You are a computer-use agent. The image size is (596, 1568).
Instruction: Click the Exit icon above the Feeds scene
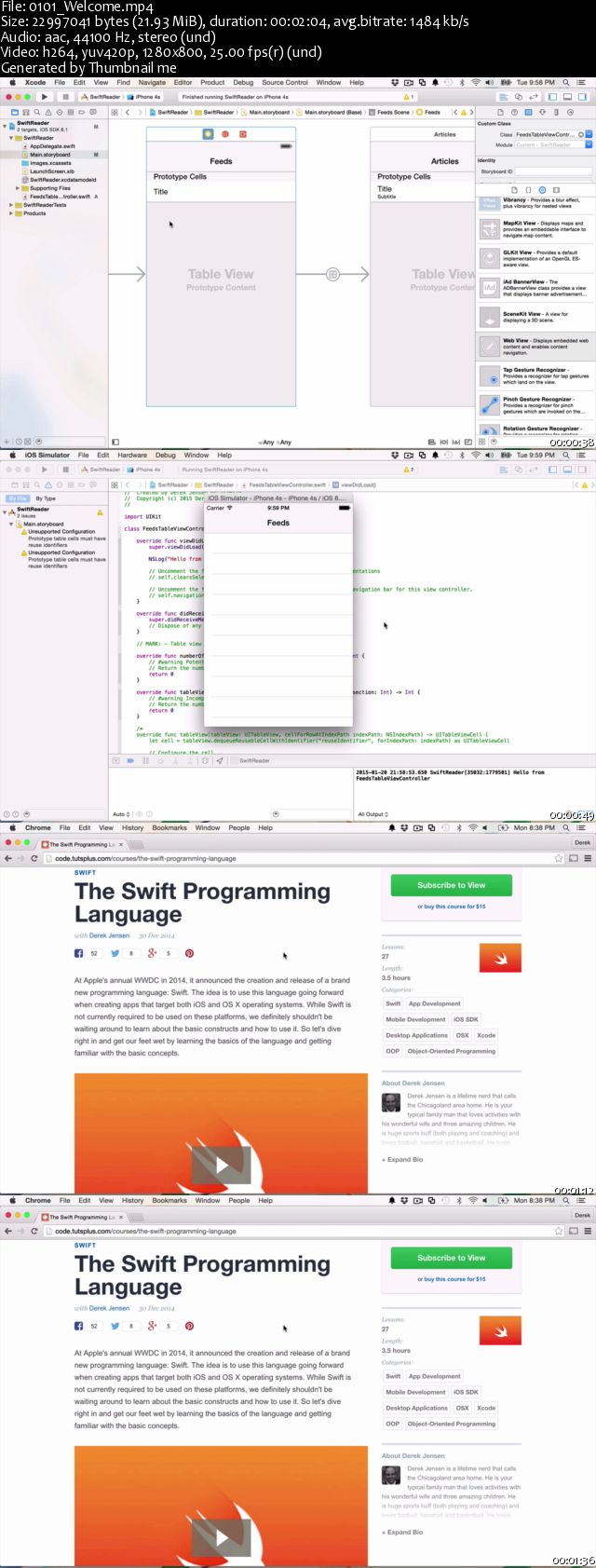(243, 134)
